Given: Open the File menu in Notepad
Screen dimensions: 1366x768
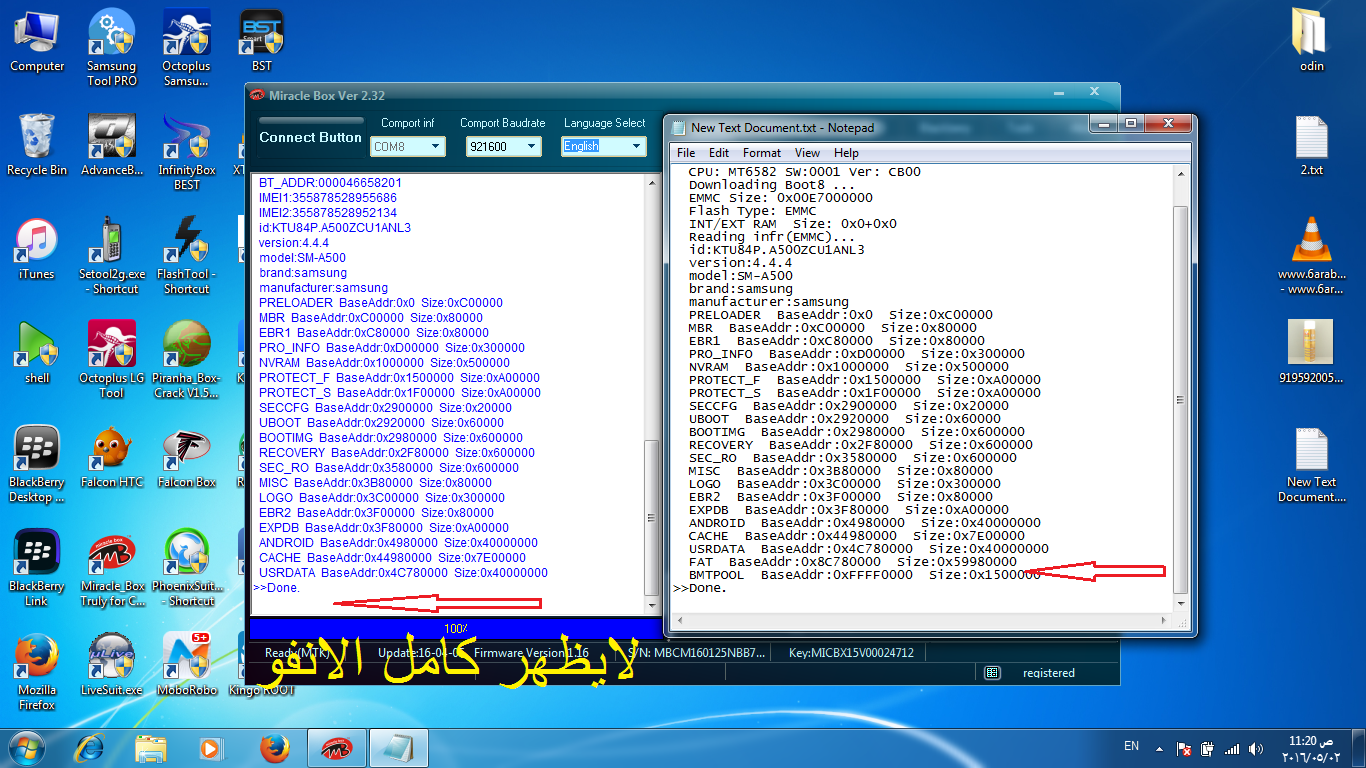Looking at the screenshot, I should [x=686, y=153].
